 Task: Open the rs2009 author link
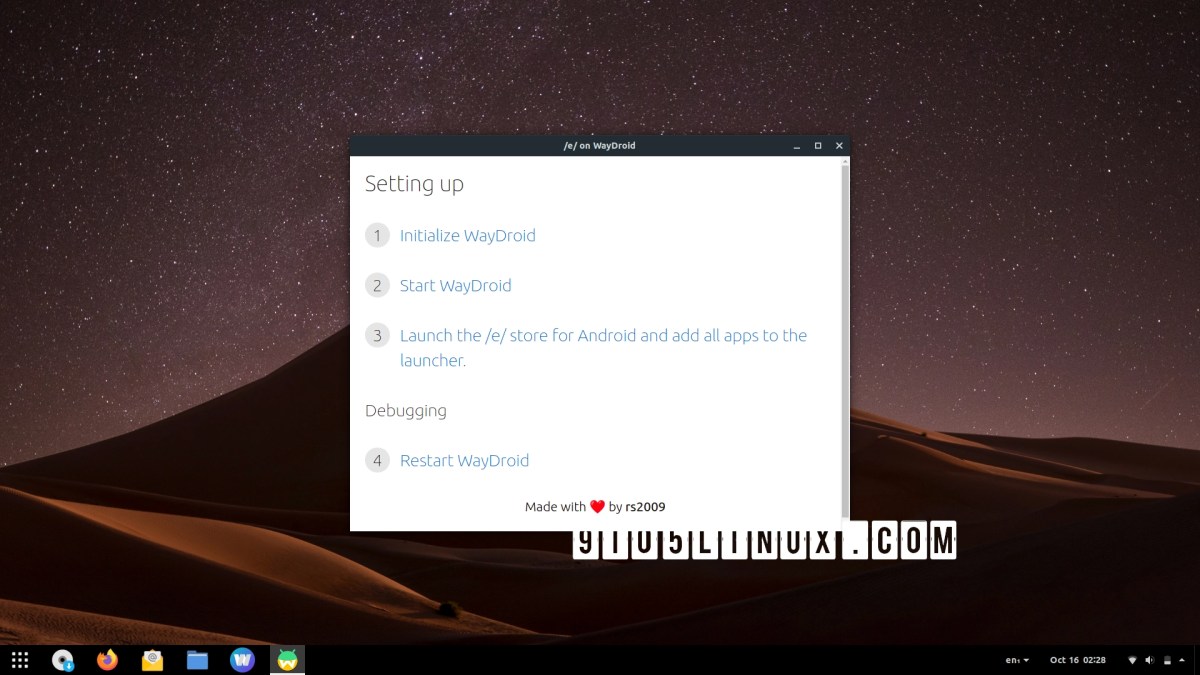point(645,507)
